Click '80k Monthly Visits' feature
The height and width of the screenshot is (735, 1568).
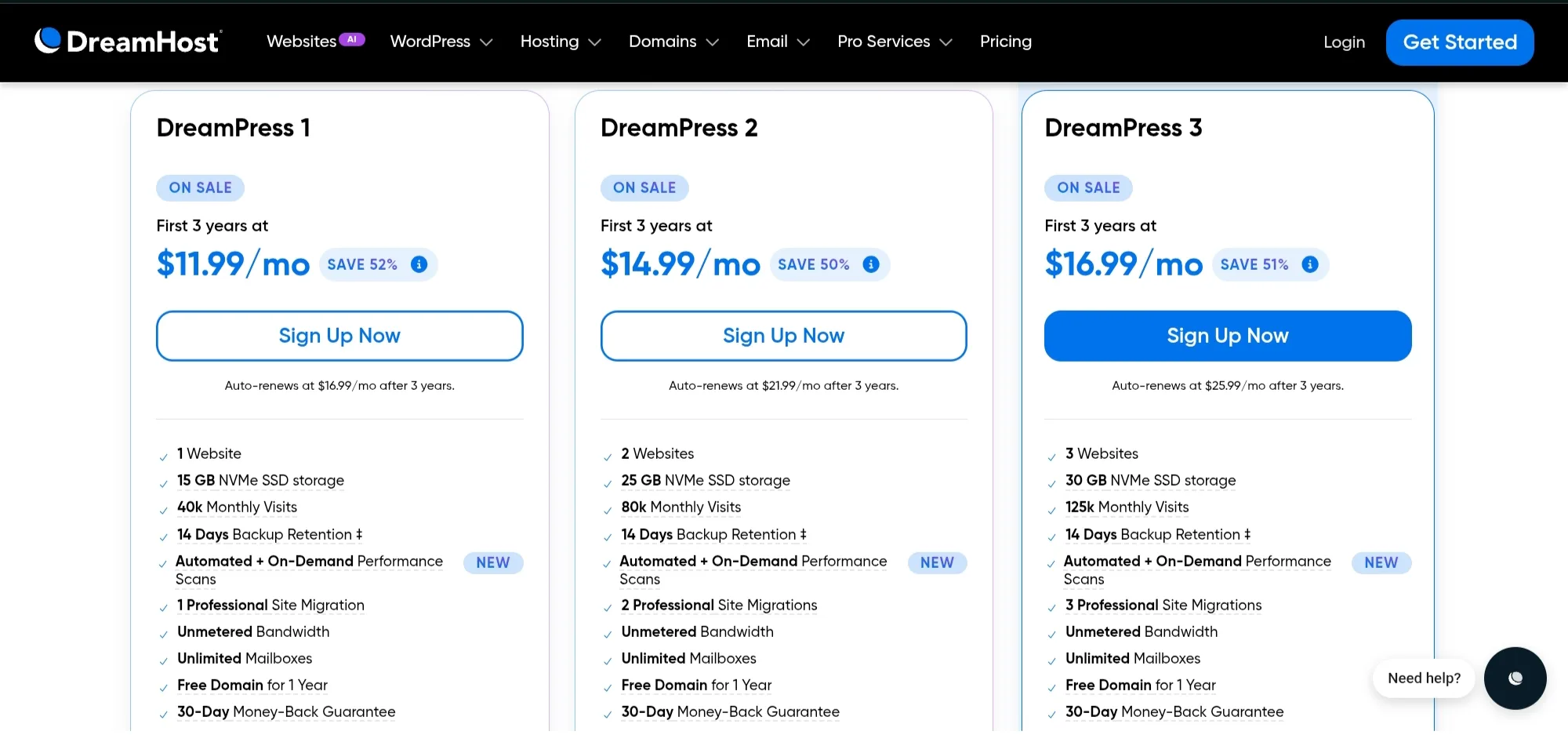pyautogui.click(x=681, y=507)
